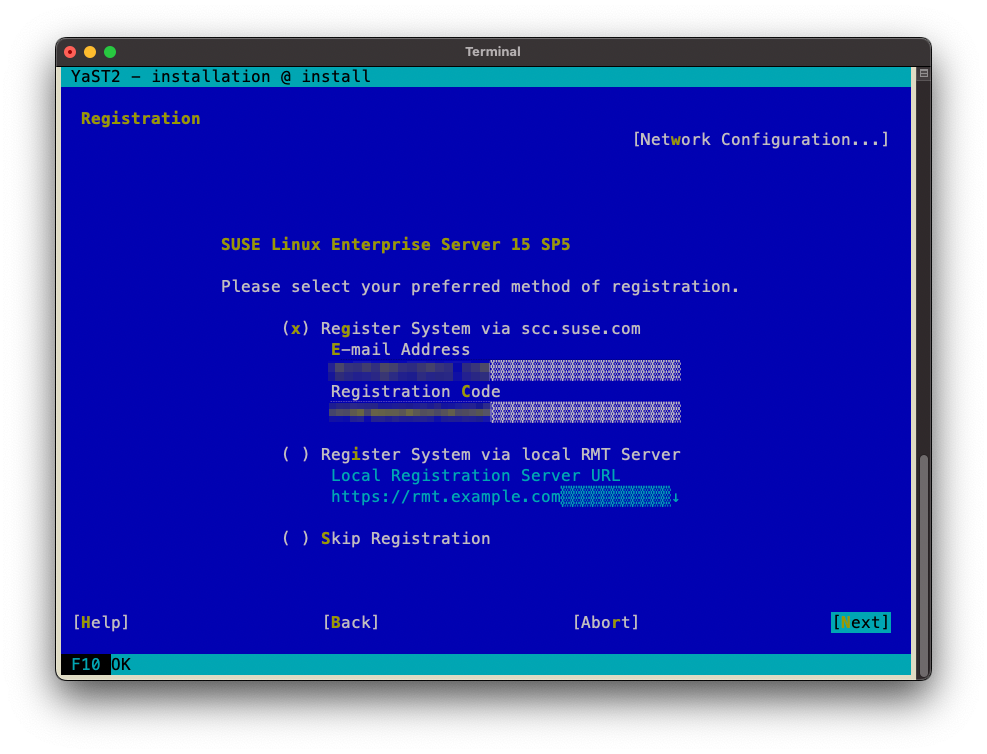Focus the Registration Code input field
Viewport: 987px width, 754px height.
point(505,412)
